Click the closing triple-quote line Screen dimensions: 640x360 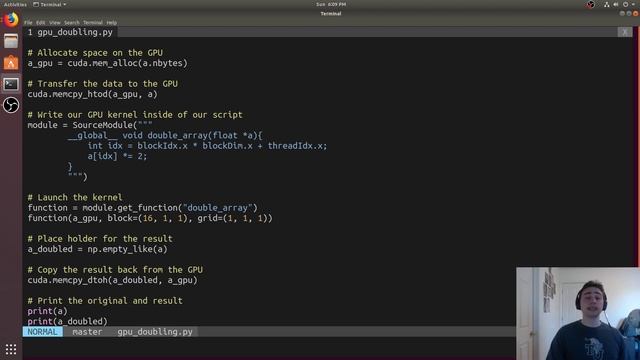[77, 177]
